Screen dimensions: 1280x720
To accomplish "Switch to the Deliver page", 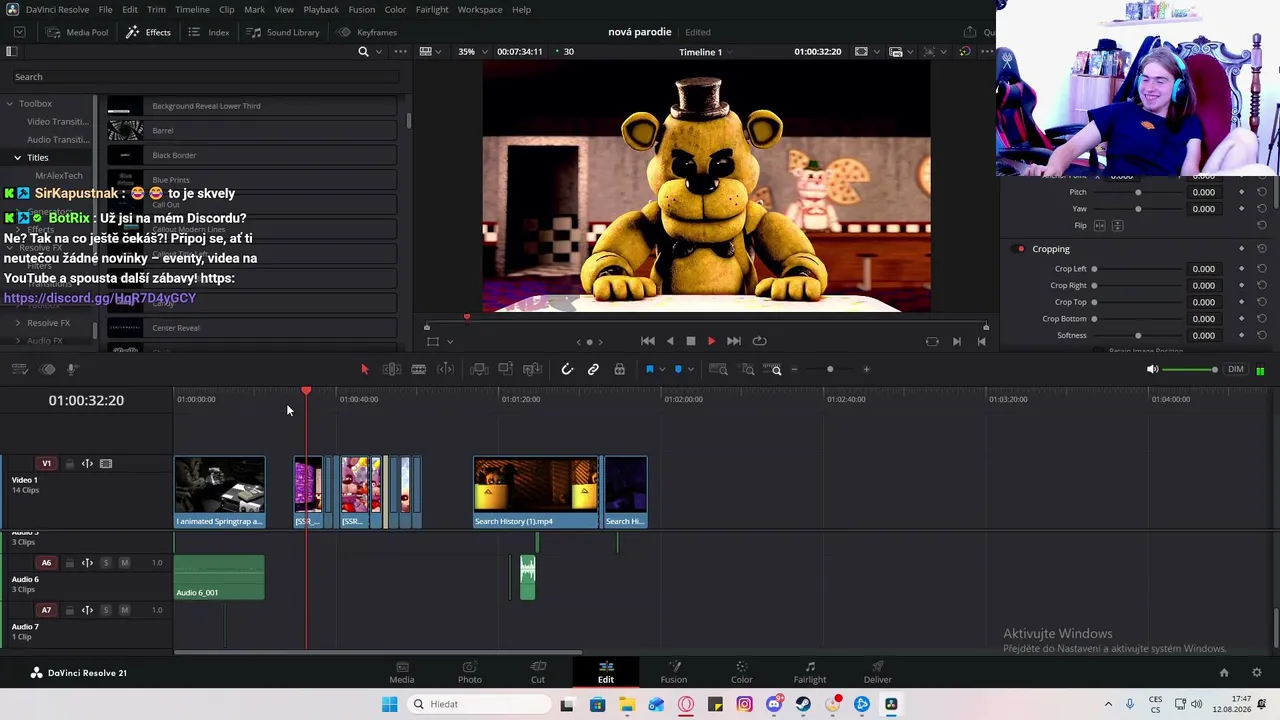I will click(x=878, y=672).
